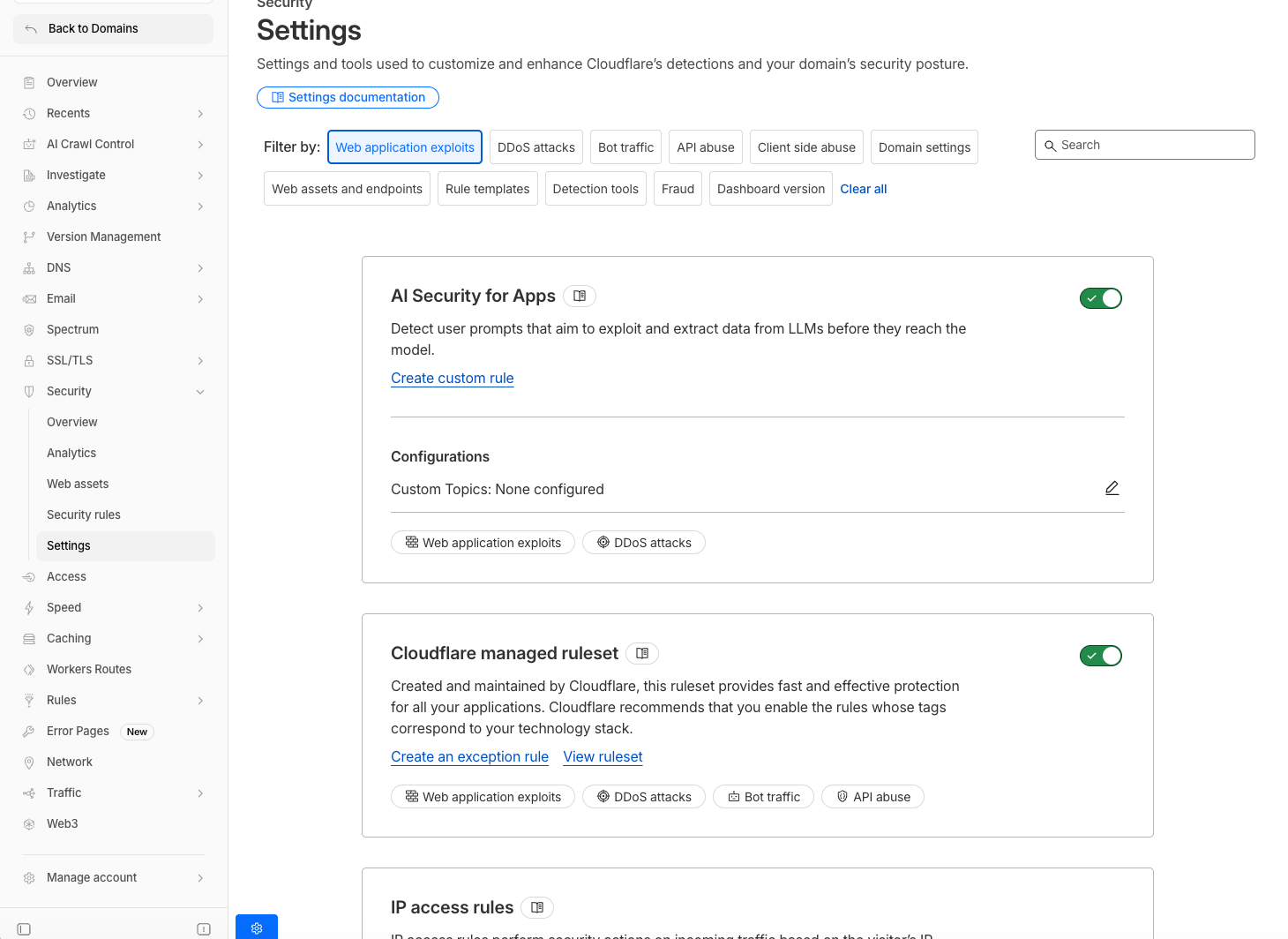Image resolution: width=1288 pixels, height=939 pixels.
Task: Filter by Domain settings
Action: tap(925, 147)
